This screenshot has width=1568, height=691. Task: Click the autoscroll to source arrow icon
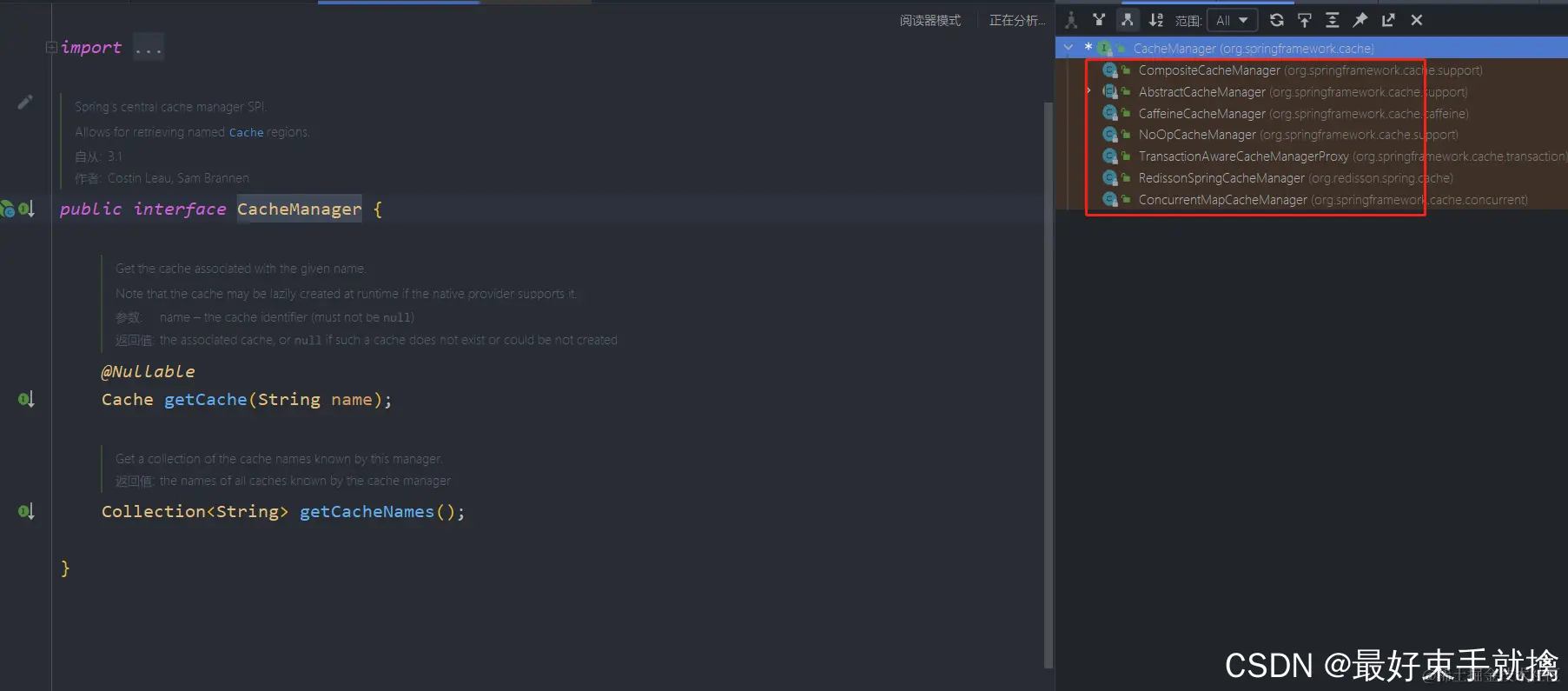tap(1305, 20)
